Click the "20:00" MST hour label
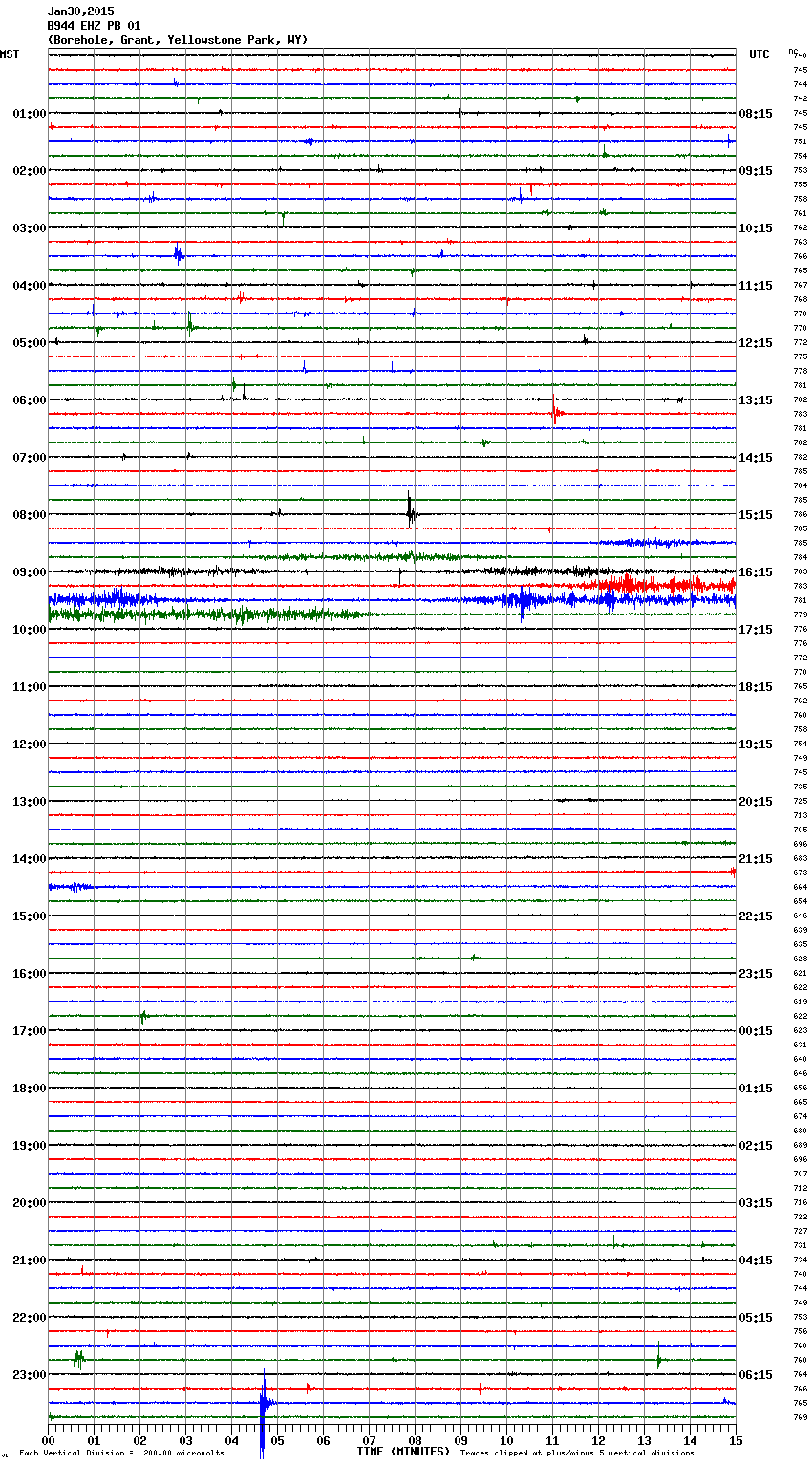 pos(29,1203)
